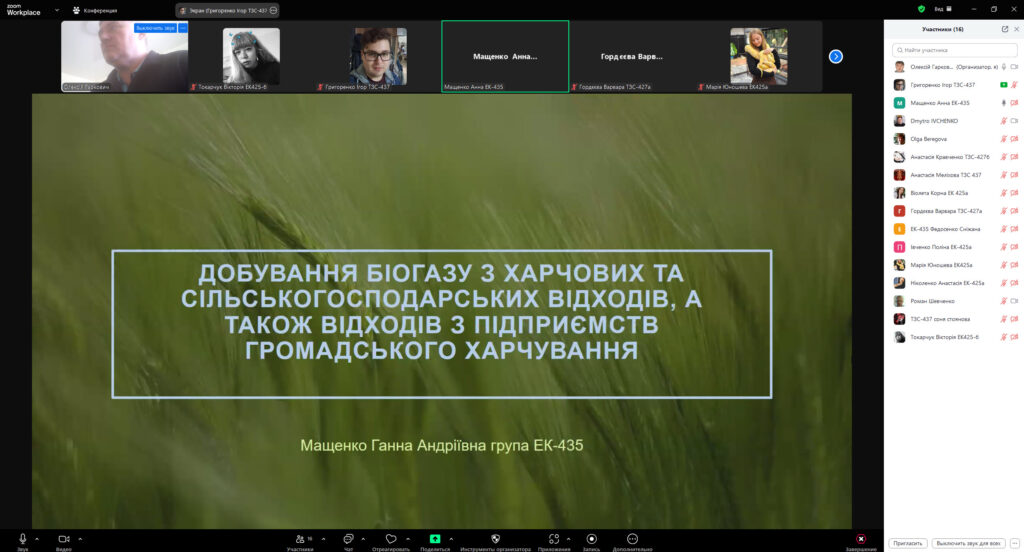Toggle camera of Dmytro IVCHENKO
Screen dimensions: 1024x552
(1014, 121)
